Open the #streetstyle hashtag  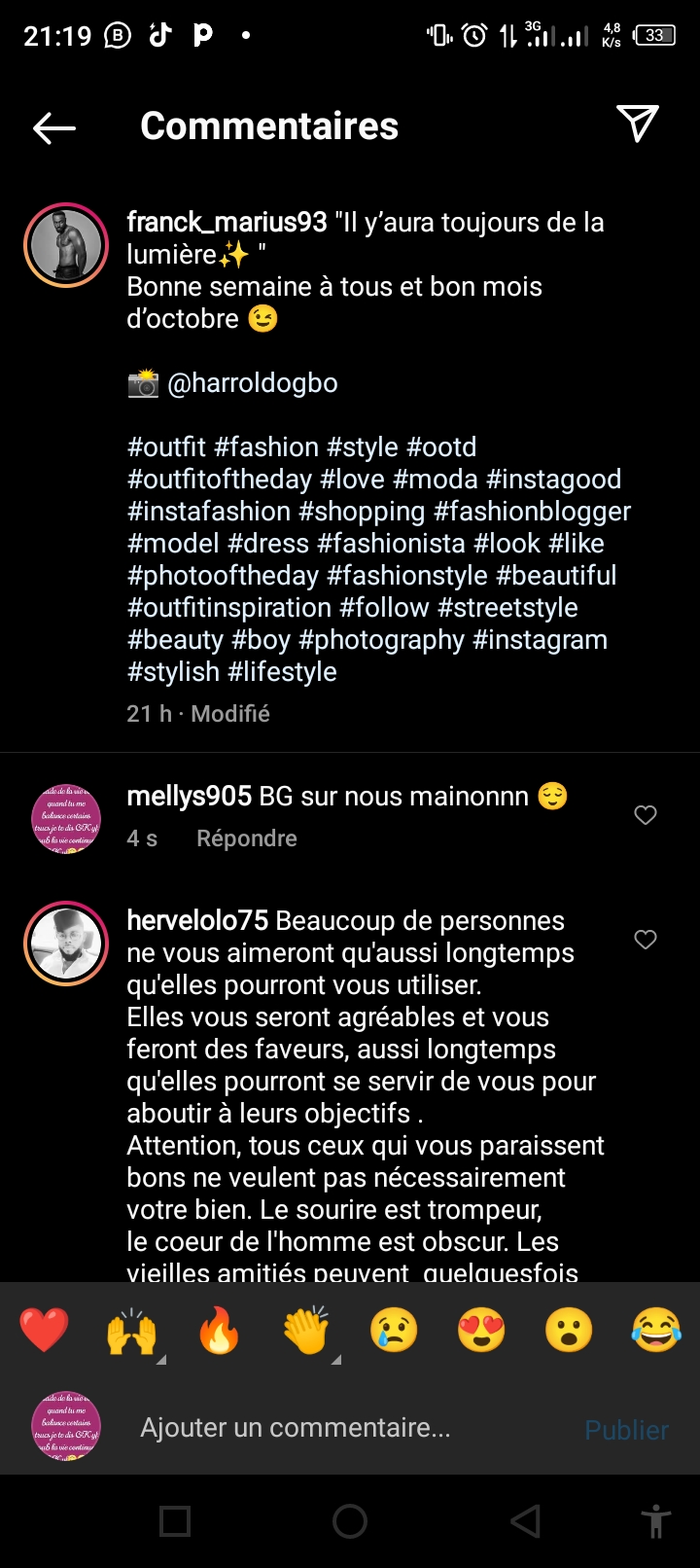507,608
